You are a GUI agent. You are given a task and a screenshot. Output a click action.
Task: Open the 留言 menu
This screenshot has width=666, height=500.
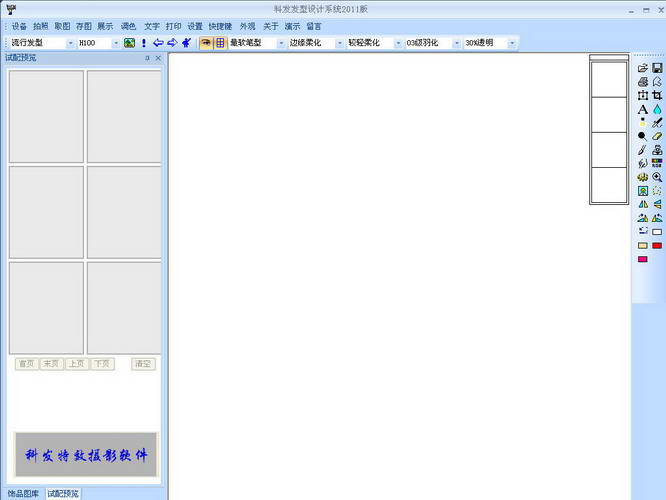314,26
